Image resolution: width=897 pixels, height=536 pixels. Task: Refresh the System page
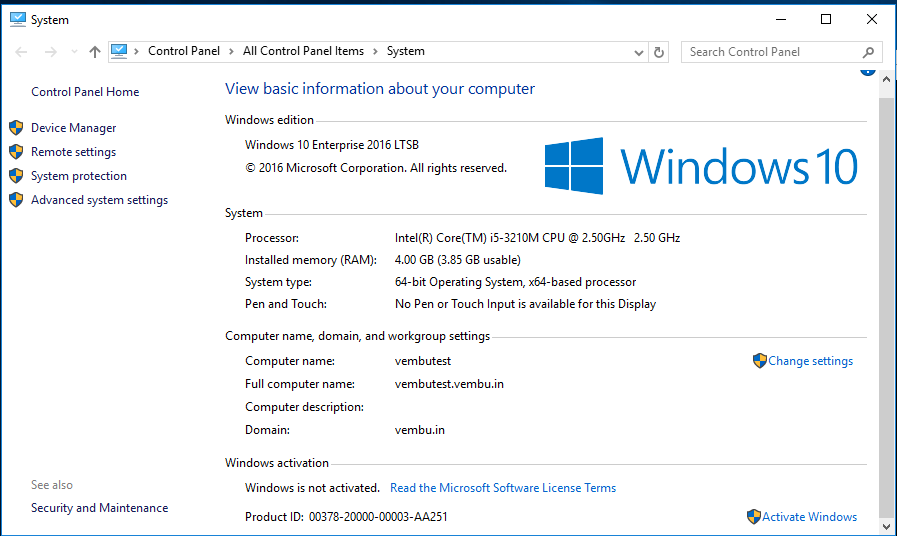[658, 53]
